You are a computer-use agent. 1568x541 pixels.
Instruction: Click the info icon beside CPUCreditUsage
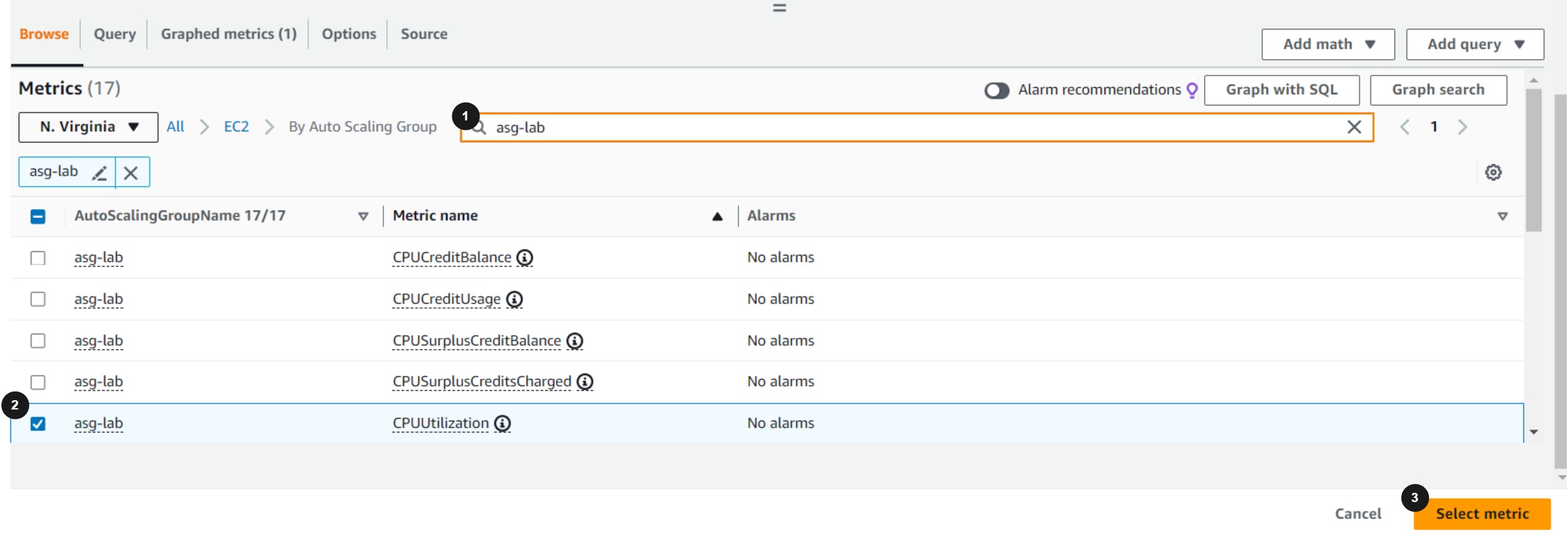514,300
